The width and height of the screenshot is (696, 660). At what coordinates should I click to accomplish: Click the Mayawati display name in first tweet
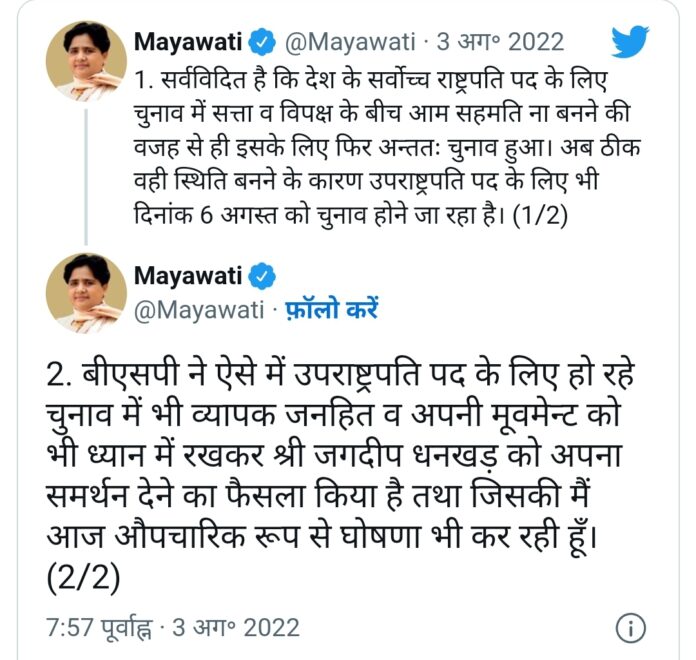pyautogui.click(x=188, y=42)
